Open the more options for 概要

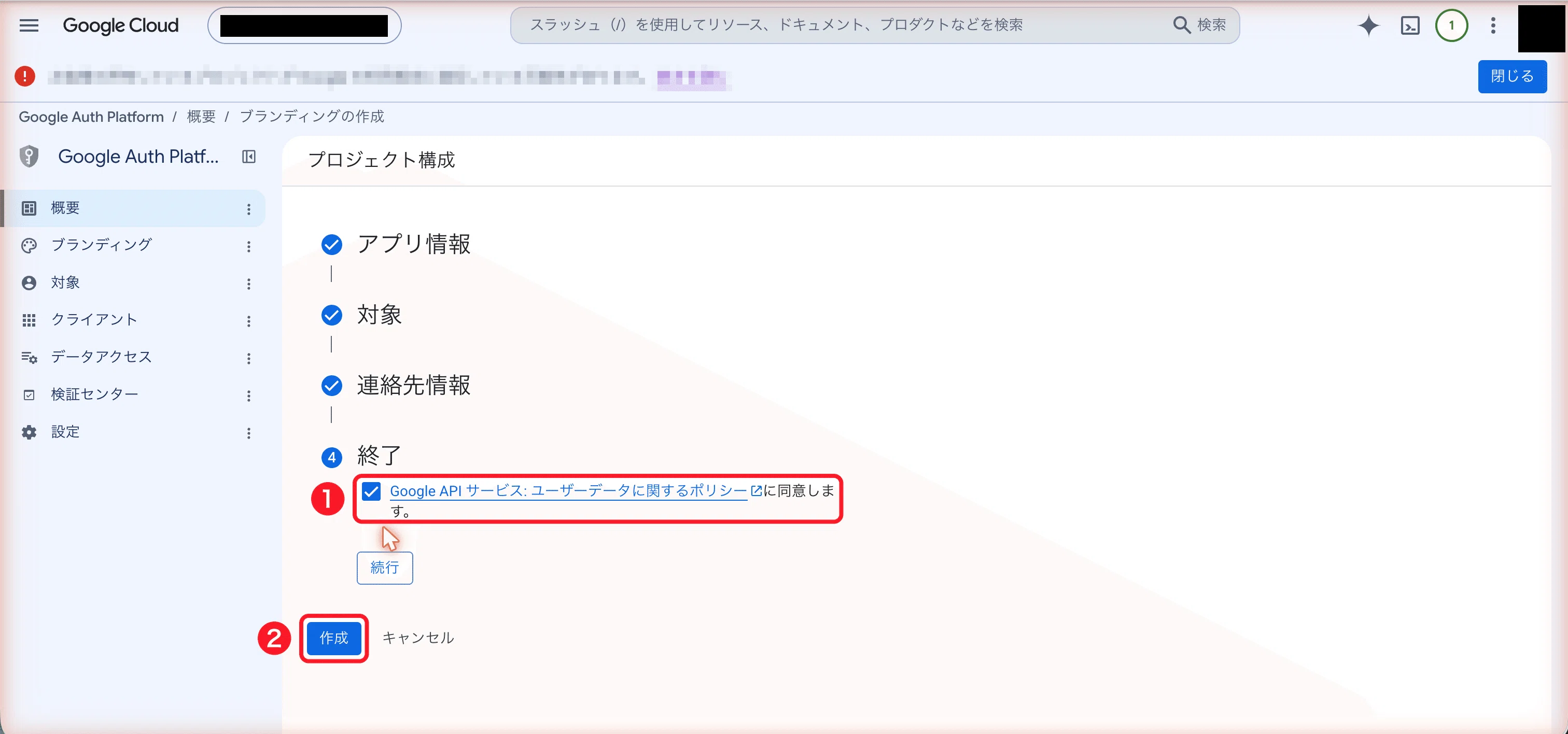(248, 209)
